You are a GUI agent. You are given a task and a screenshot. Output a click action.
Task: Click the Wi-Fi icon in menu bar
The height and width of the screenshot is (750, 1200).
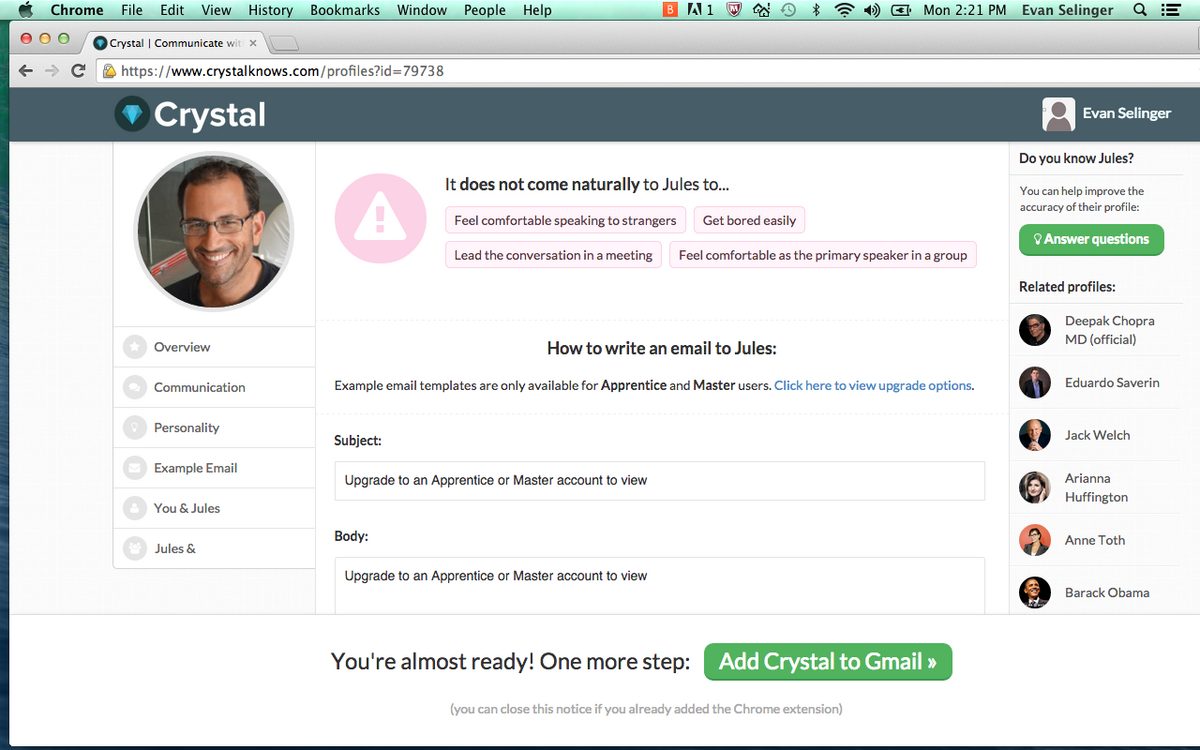[846, 10]
